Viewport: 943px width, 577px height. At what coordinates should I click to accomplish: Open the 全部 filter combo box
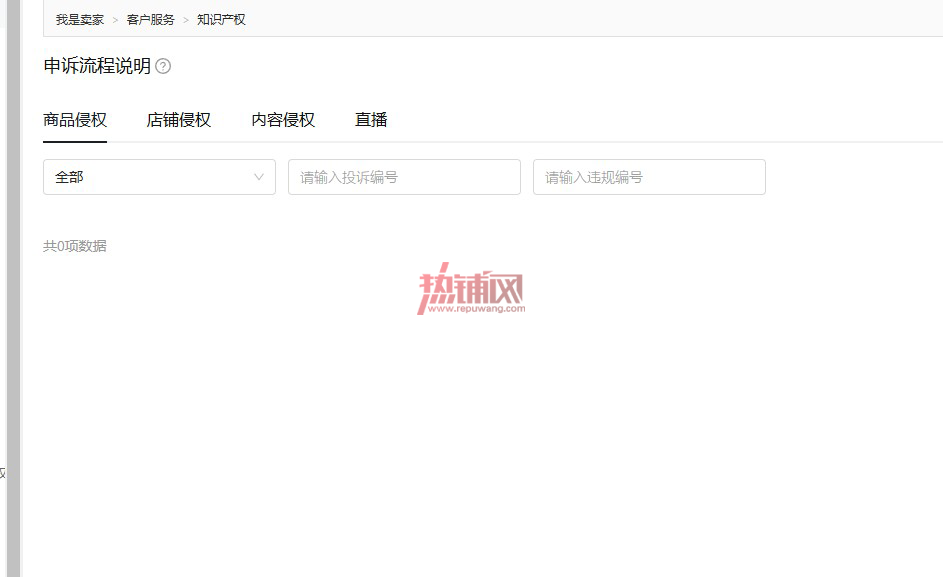pos(159,177)
